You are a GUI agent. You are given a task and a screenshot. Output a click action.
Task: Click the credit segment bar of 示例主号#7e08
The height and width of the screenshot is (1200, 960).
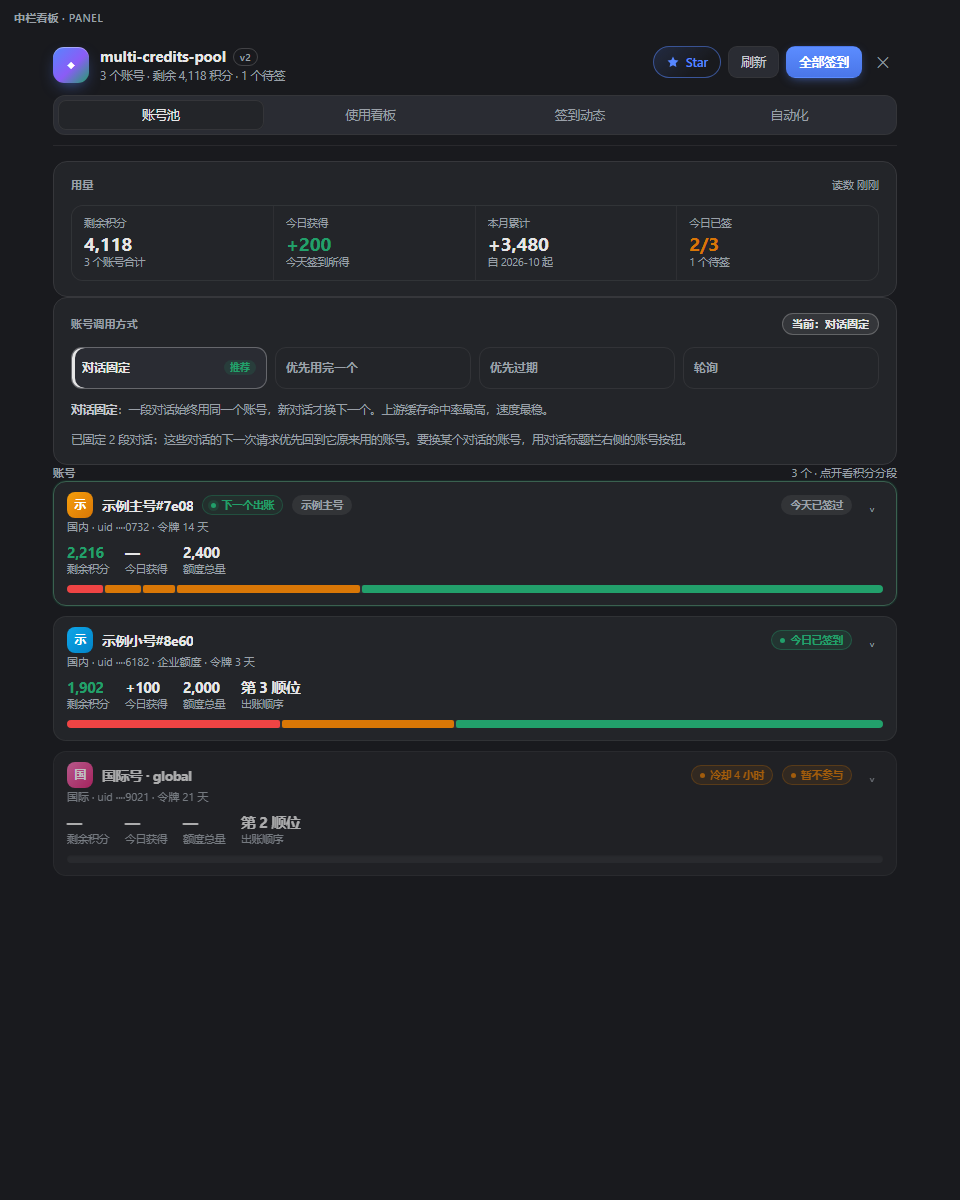click(475, 589)
